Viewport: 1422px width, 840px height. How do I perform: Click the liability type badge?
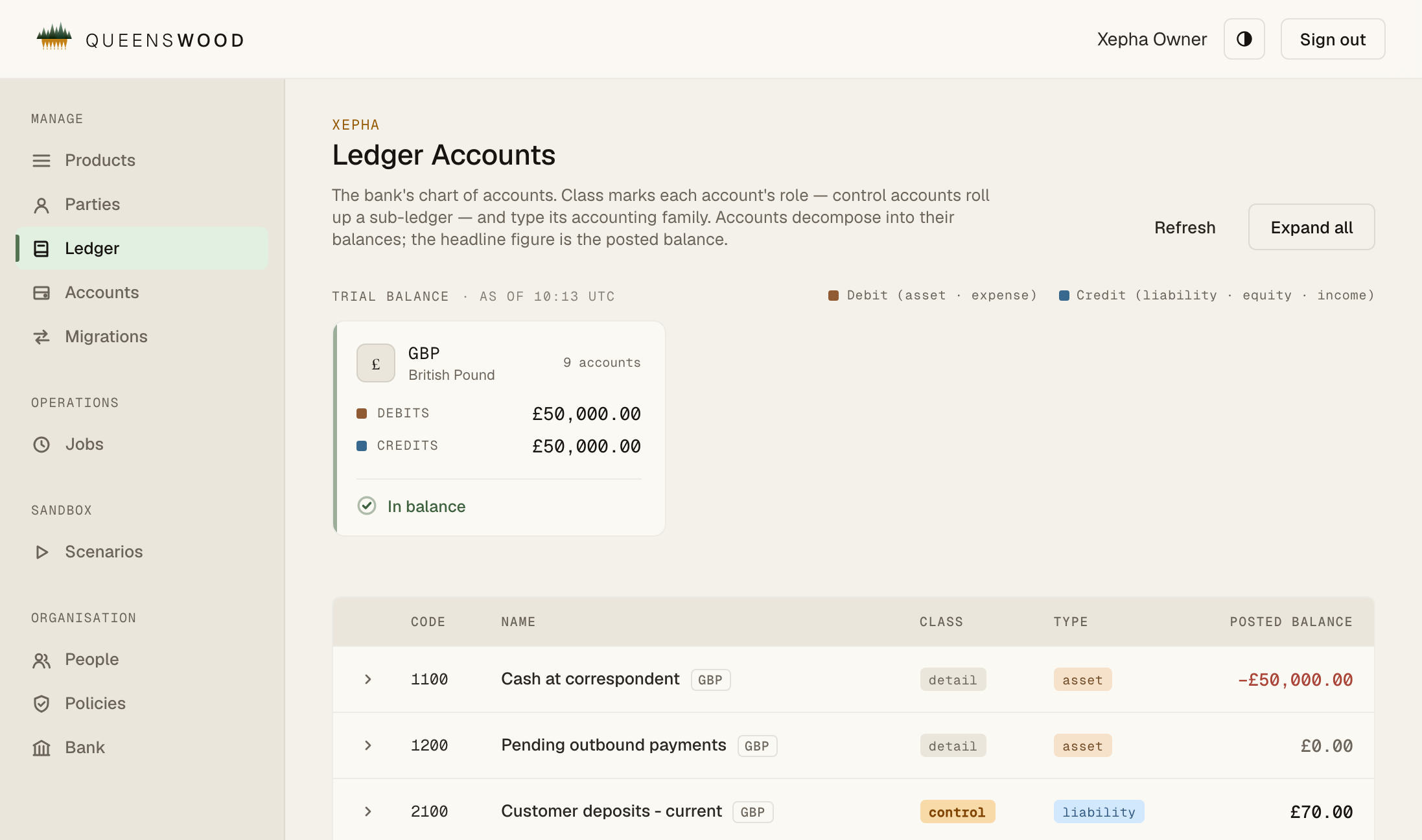(1099, 812)
